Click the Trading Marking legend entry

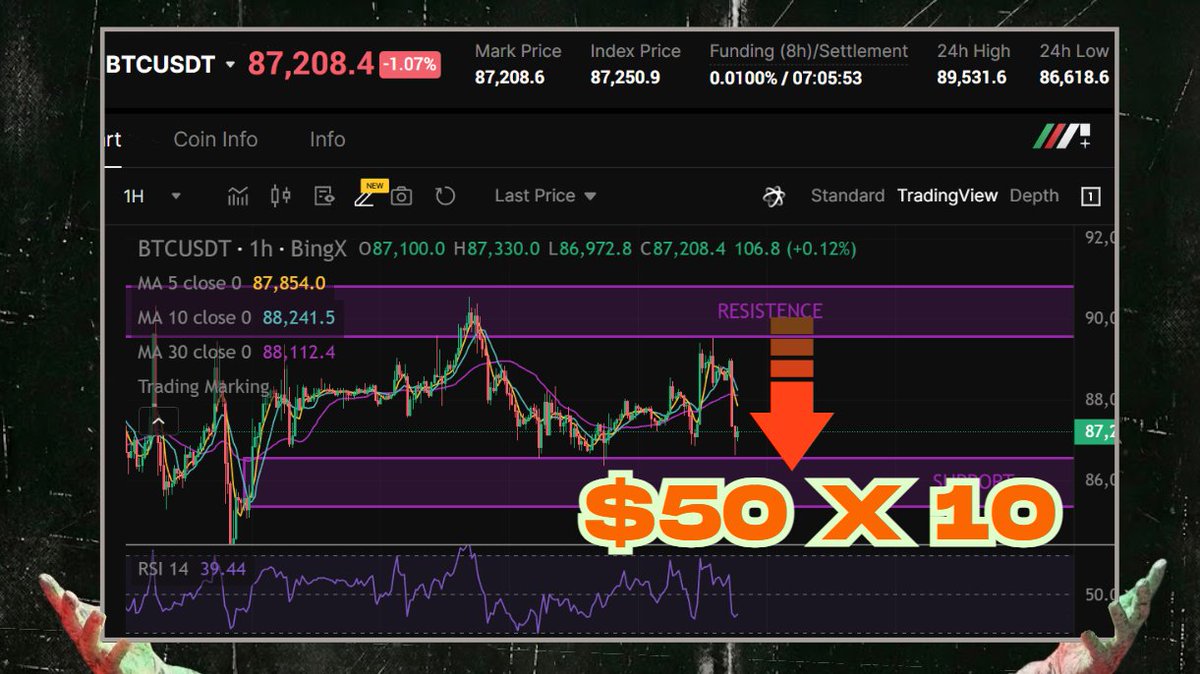pos(202,386)
